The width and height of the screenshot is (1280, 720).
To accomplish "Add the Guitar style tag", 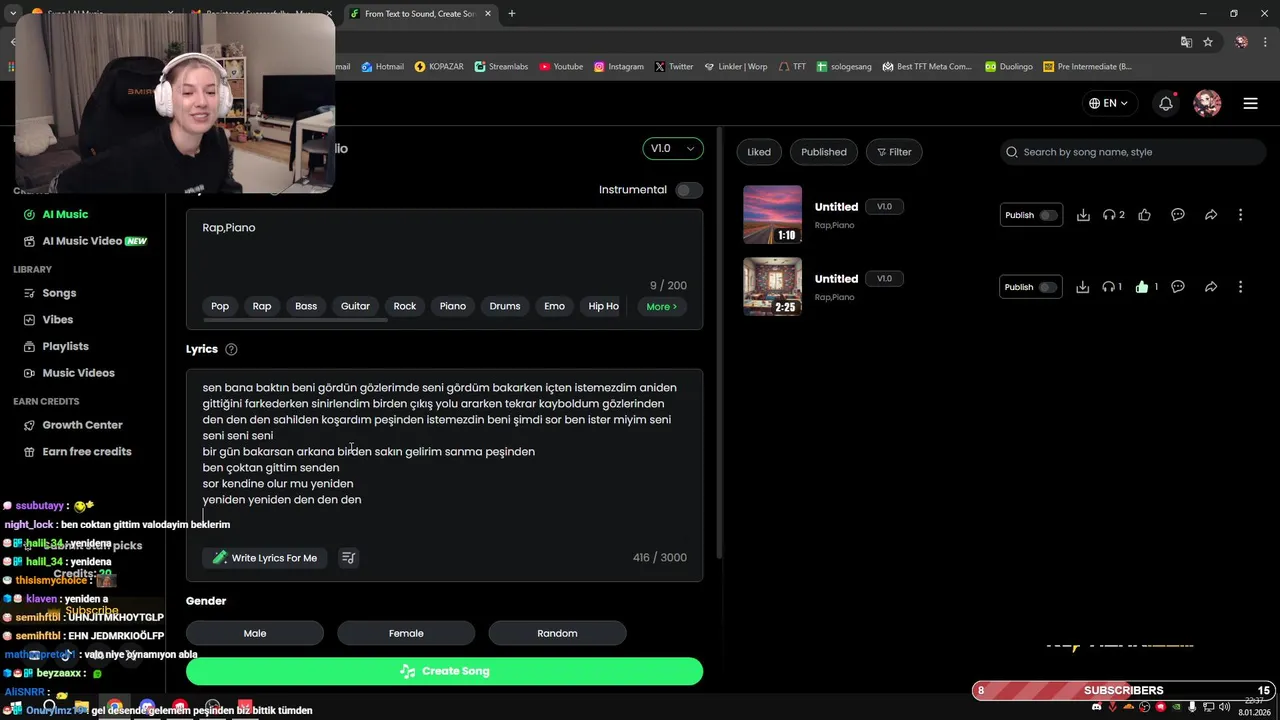I will (x=355, y=306).
